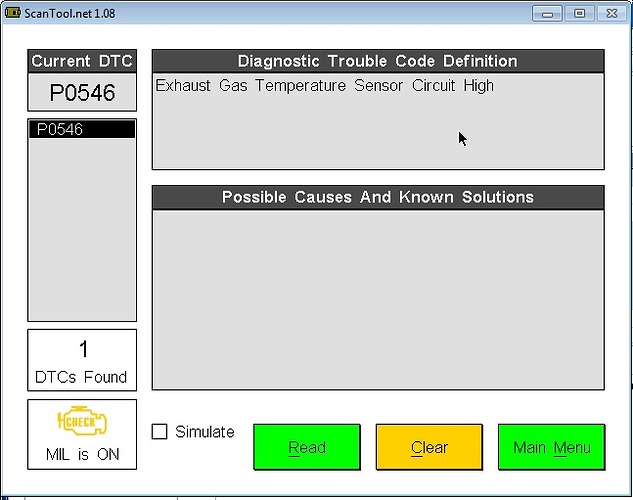Click the Exhaust Gas Temperature definition text
The image size is (633, 500).
coord(325,86)
